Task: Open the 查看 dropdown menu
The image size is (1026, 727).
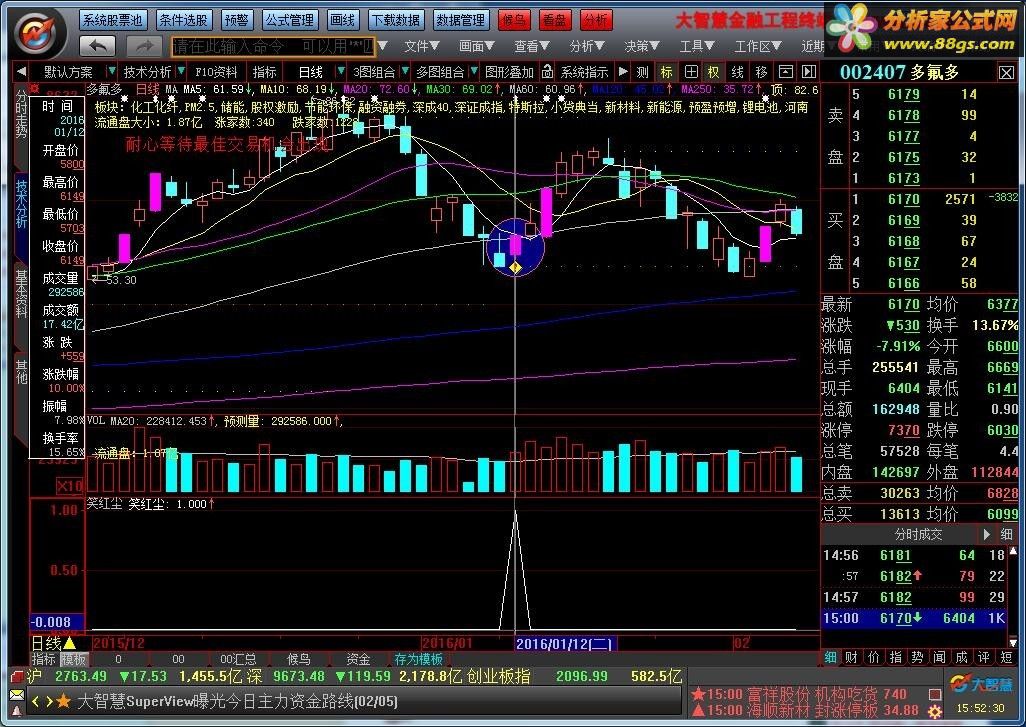Action: click(x=531, y=46)
